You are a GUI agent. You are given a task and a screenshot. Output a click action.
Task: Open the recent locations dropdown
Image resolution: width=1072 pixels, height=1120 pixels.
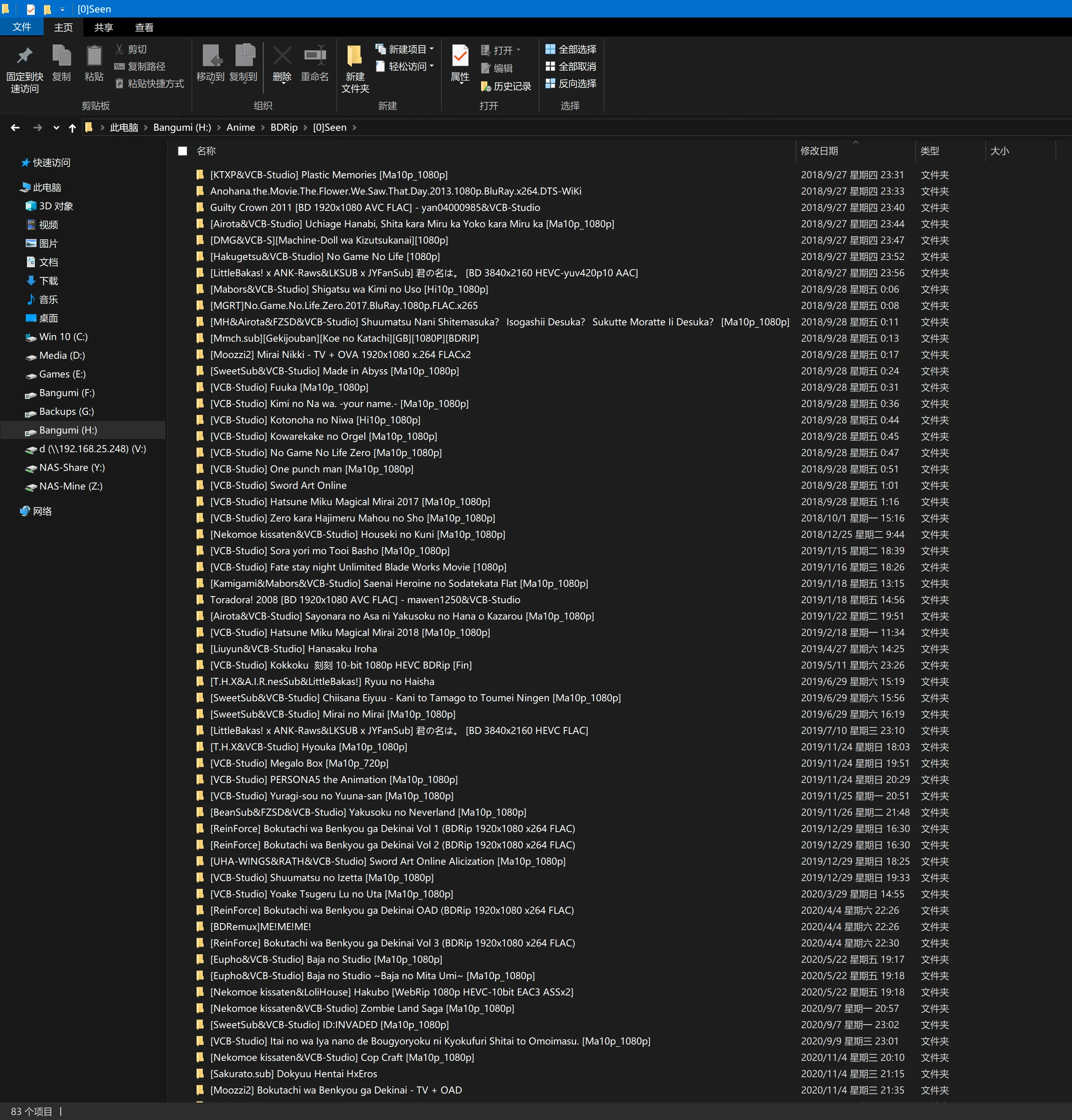56,128
